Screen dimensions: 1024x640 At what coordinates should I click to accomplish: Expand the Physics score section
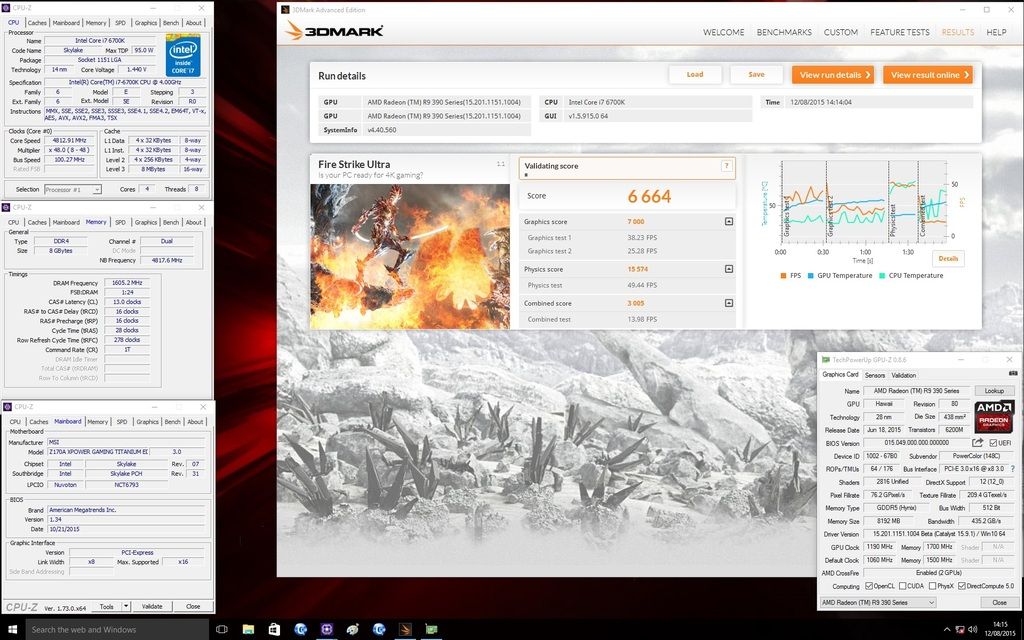tap(729, 268)
